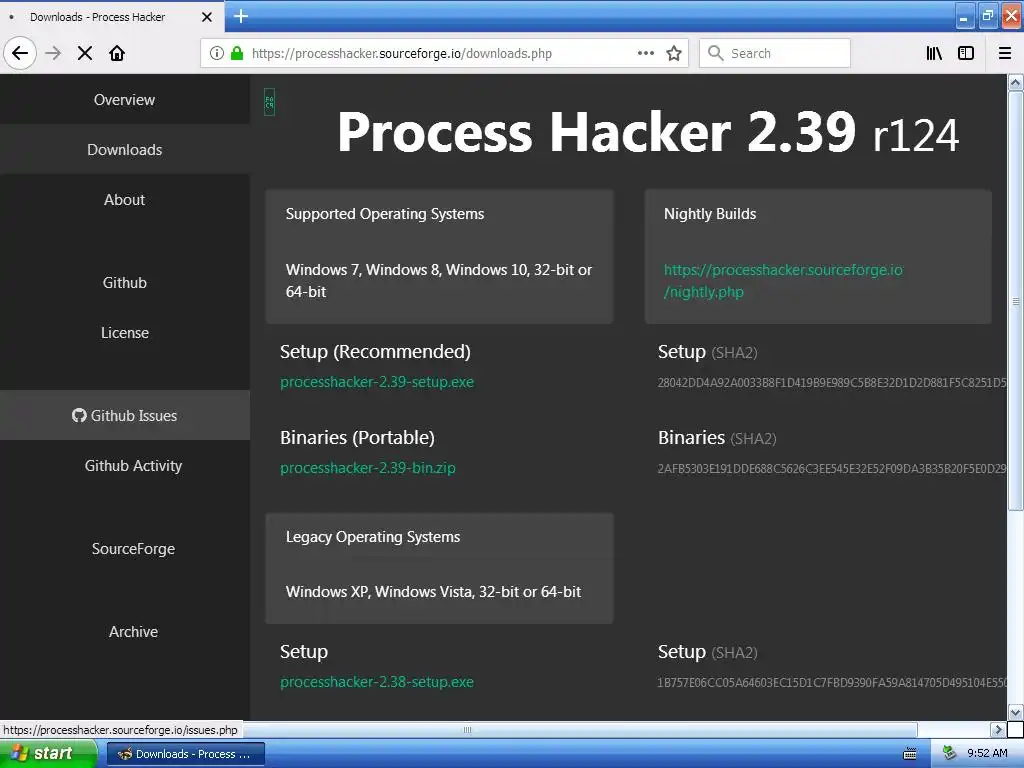The height and width of the screenshot is (768, 1024).
Task: Open the Firefox hamburger menu
Action: point(1005,54)
